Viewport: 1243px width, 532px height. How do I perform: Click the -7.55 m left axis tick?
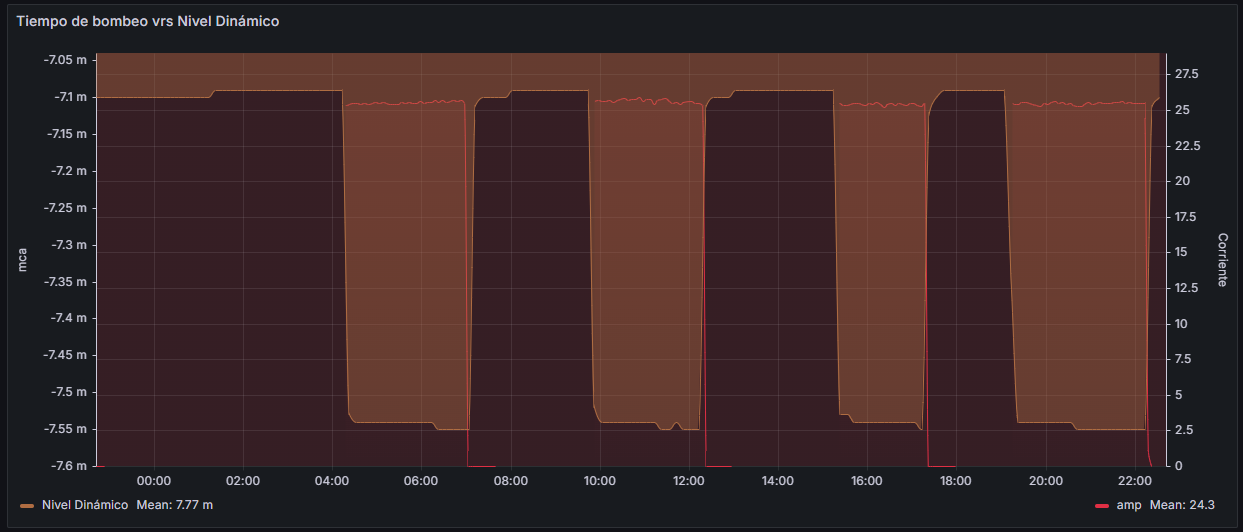coord(66,429)
